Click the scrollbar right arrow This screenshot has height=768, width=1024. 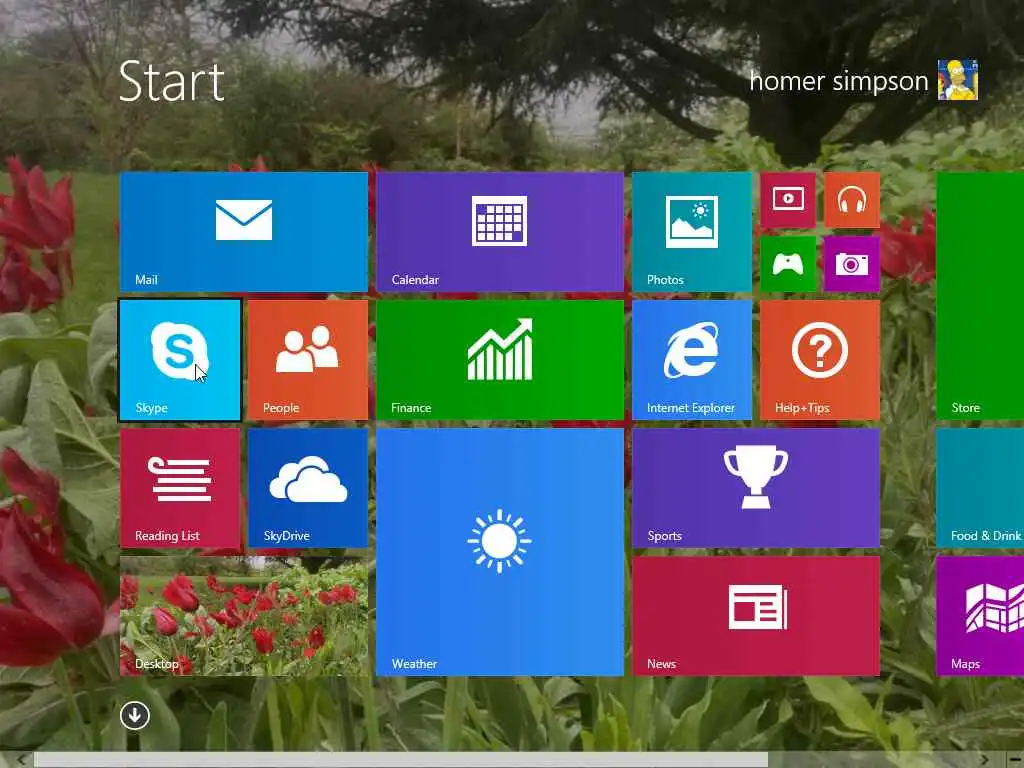tap(985, 760)
